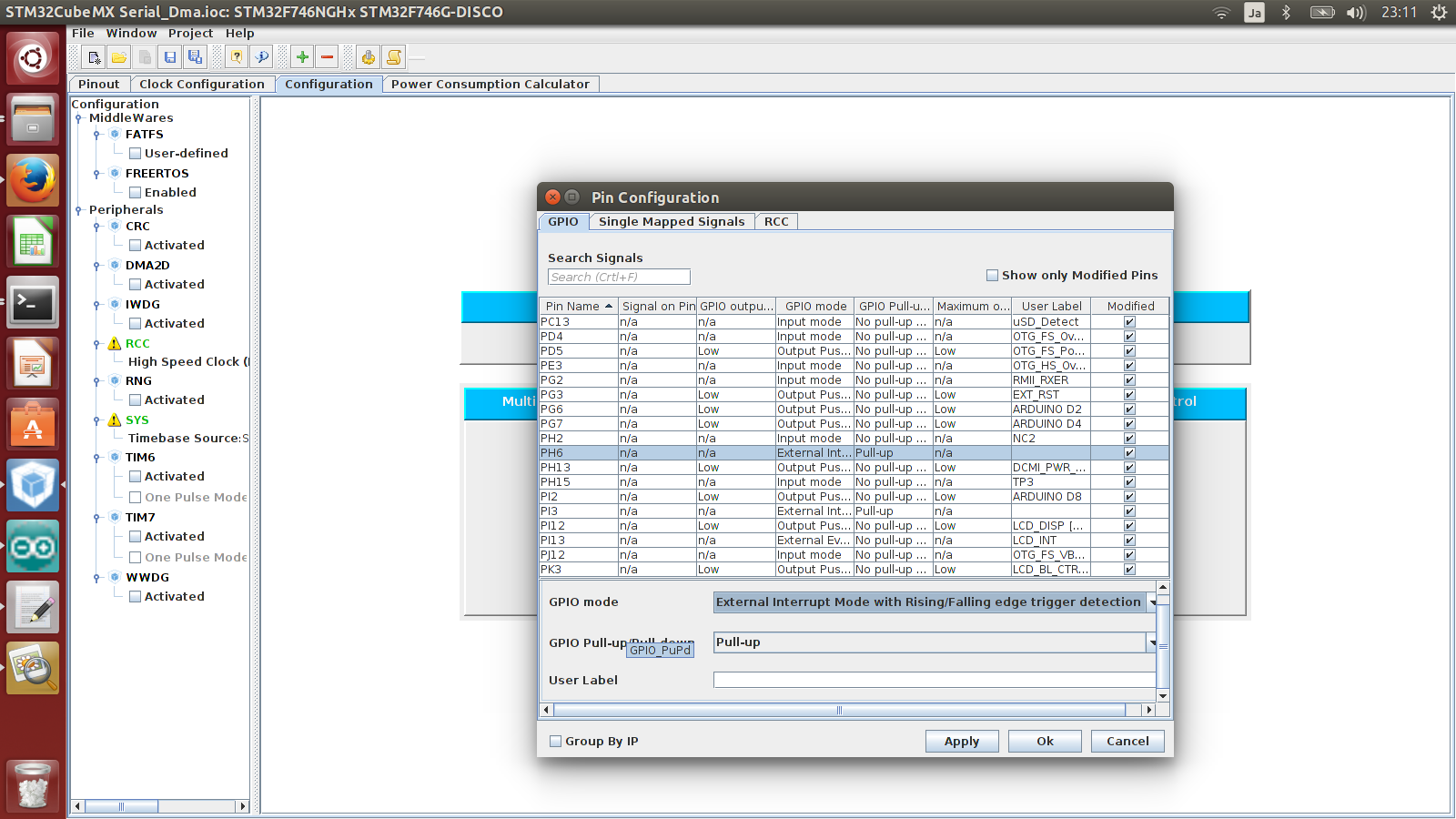Open the GPIO Pull-up/Pull-down dropdown
The image size is (1456, 819).
[1152, 642]
